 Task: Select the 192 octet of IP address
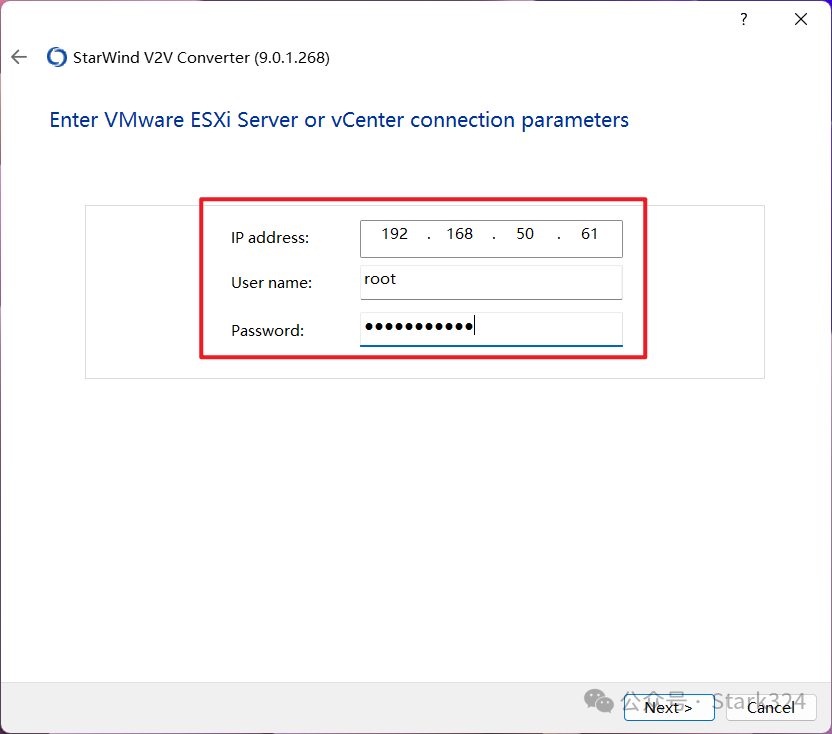pos(395,234)
